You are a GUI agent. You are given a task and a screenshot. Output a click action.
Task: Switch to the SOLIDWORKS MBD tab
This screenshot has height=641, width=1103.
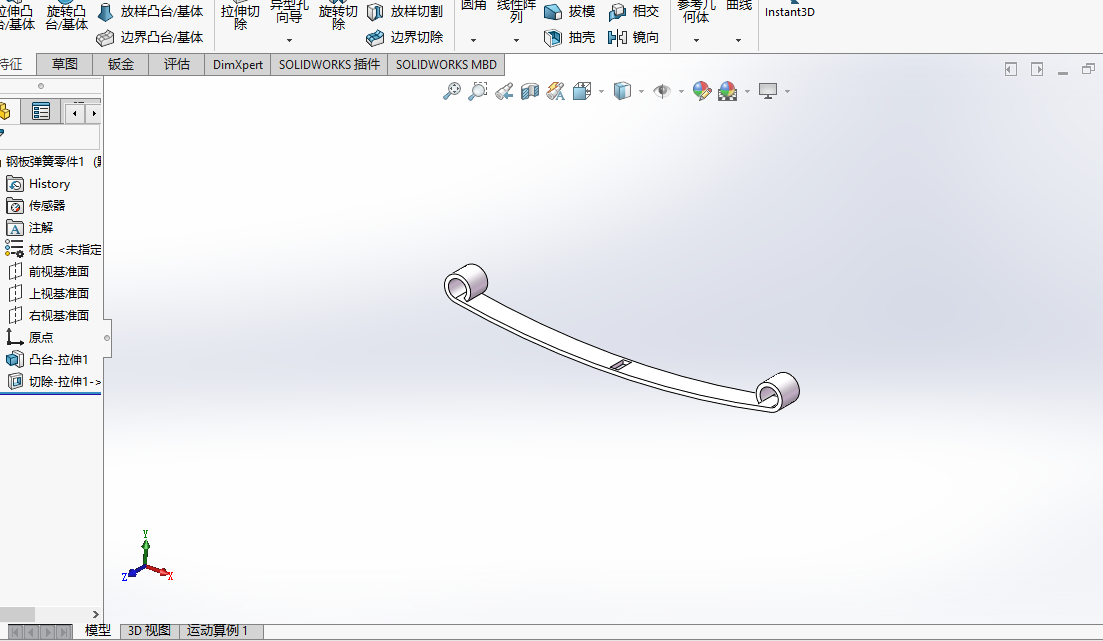point(446,65)
